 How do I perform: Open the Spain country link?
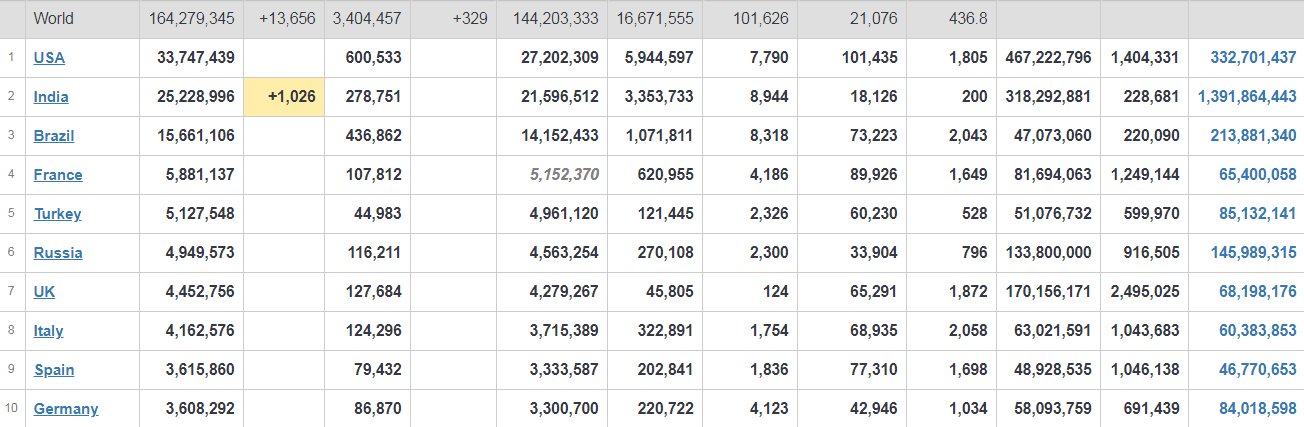click(54, 370)
